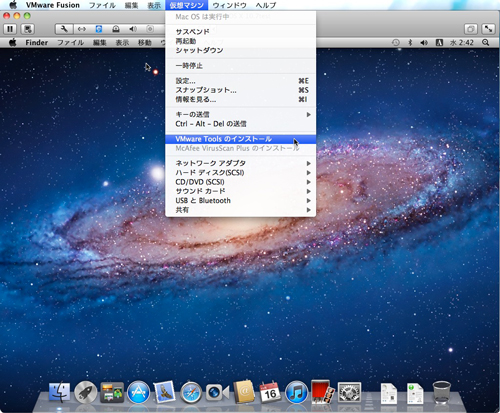Click the Bluetooth icon in guest menu bar
Screen dimensions: 500x413
pos(410,42)
